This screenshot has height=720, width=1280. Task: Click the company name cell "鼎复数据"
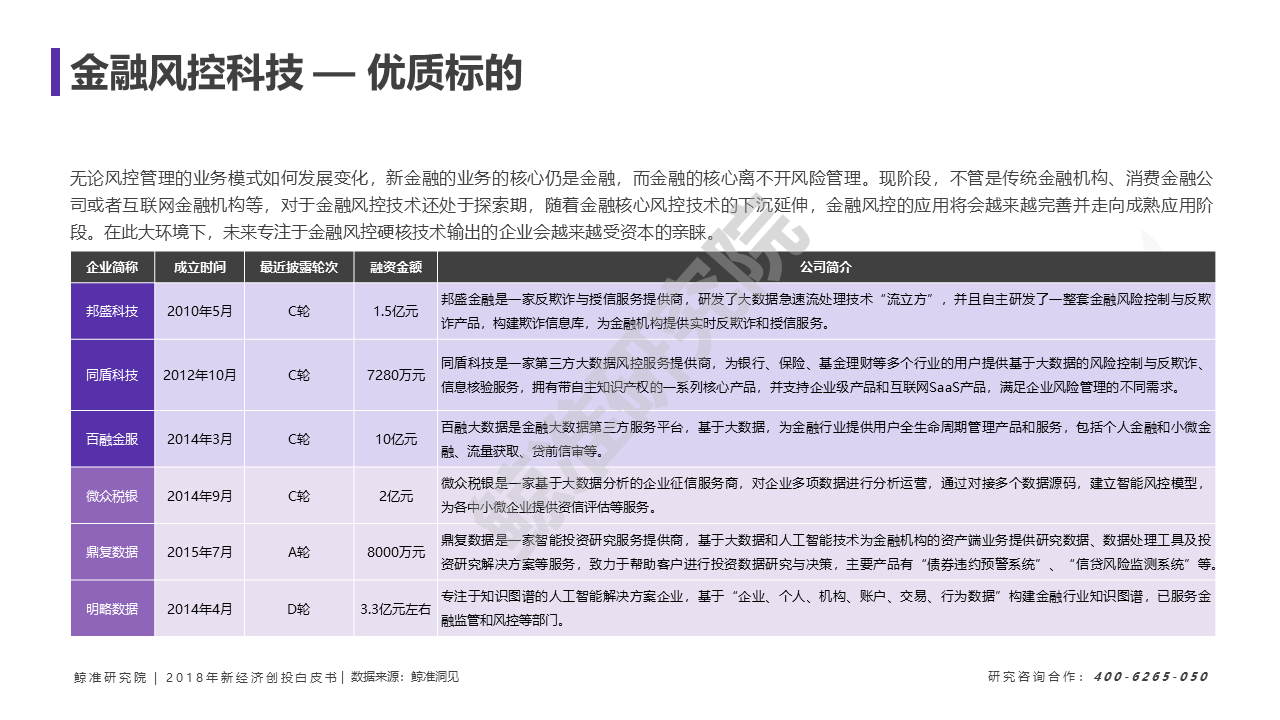[112, 551]
